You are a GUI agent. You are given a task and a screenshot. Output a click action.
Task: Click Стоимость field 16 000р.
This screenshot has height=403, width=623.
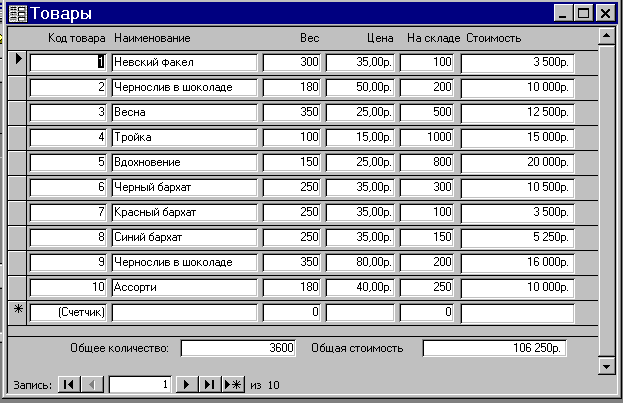click(x=517, y=263)
